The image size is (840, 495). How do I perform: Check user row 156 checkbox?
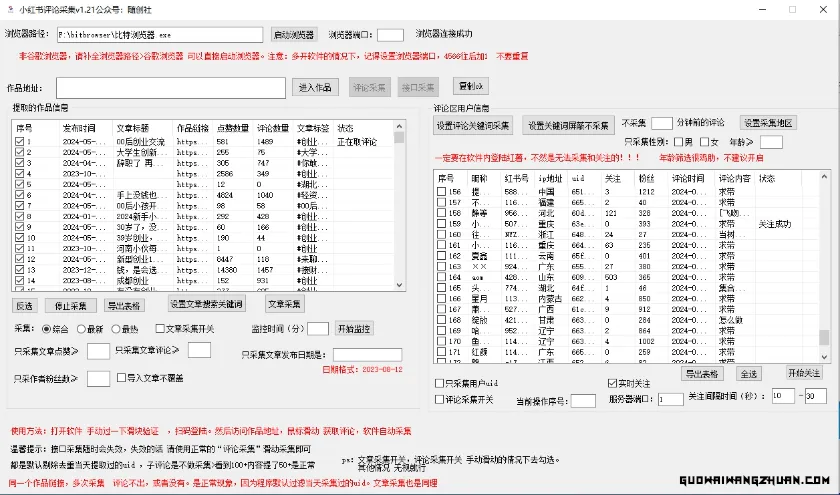click(x=441, y=192)
